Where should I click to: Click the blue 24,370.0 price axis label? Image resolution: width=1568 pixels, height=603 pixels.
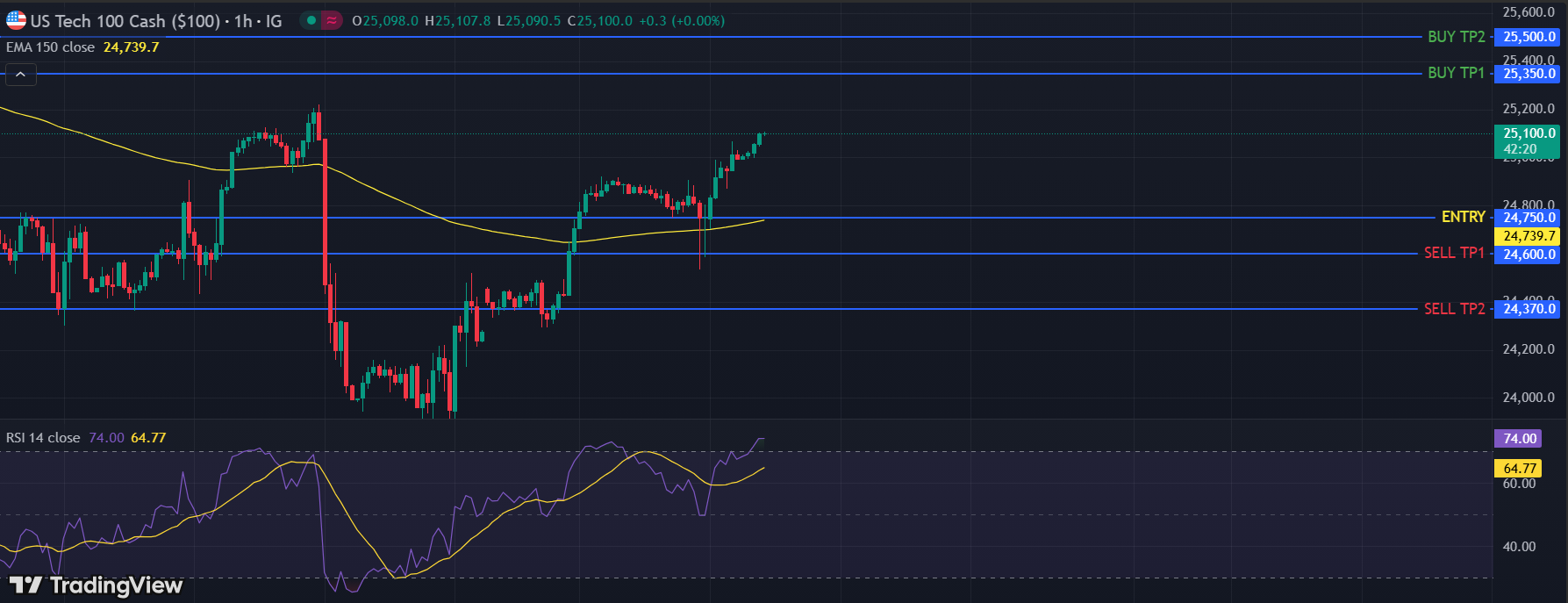[1529, 309]
